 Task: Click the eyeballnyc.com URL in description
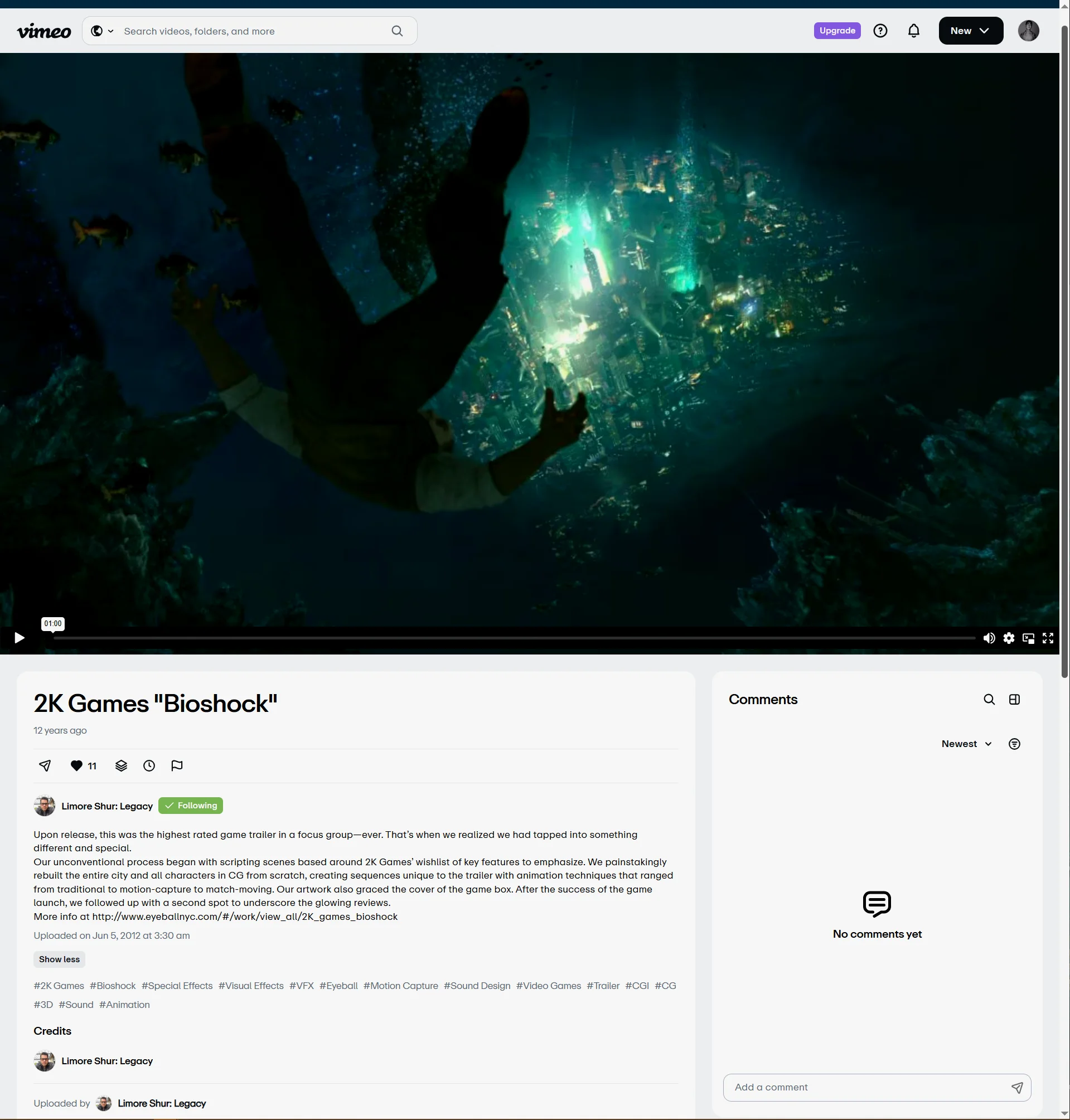245,917
